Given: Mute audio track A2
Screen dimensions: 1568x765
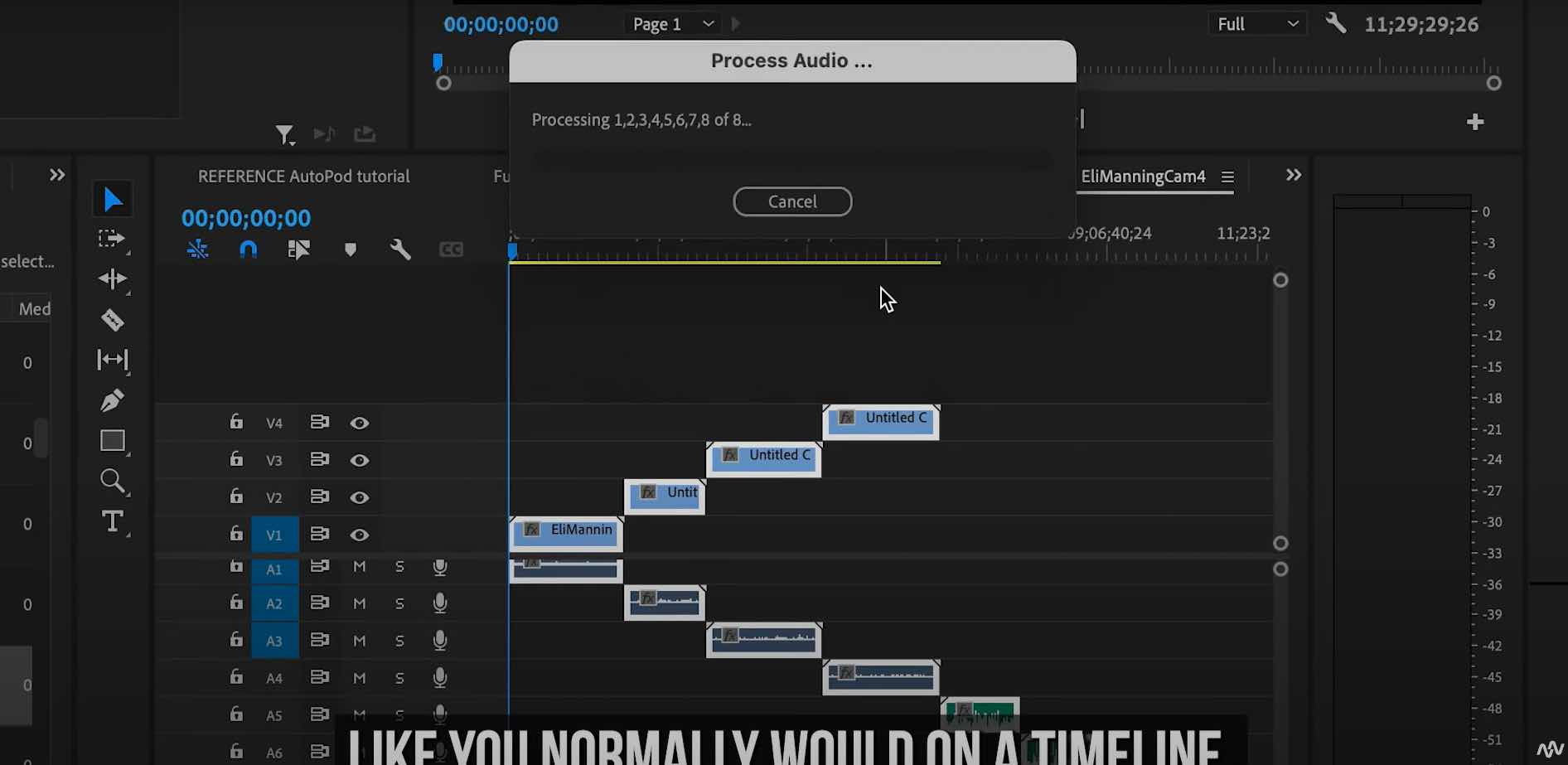Looking at the screenshot, I should 359,603.
